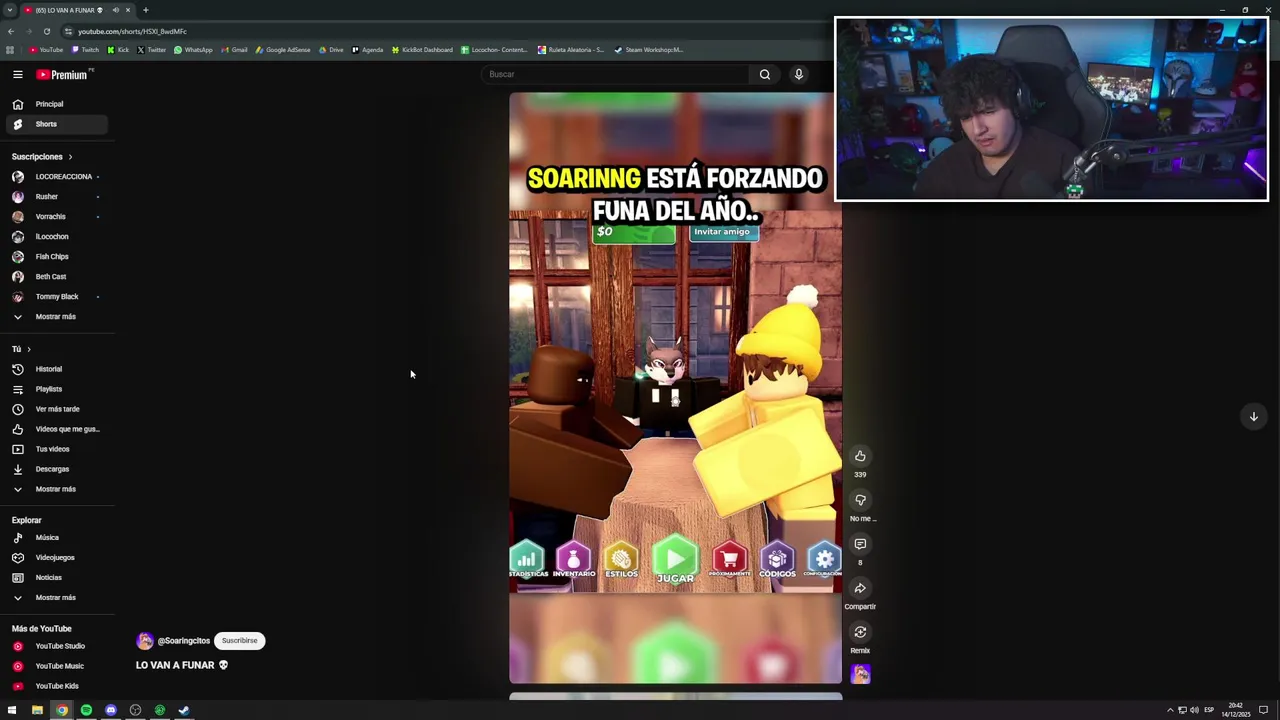Open Spotify from the taskbar

tap(86, 710)
